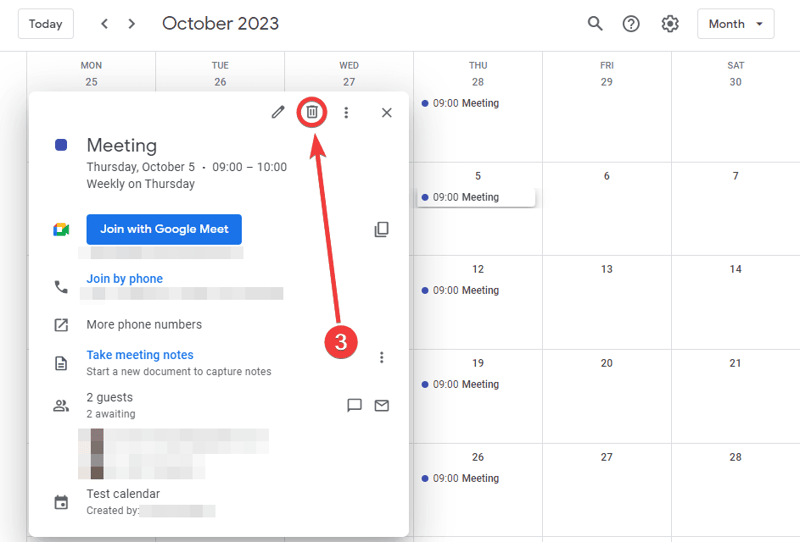Click the Join by phone link
The image size is (800, 542).
[124, 279]
